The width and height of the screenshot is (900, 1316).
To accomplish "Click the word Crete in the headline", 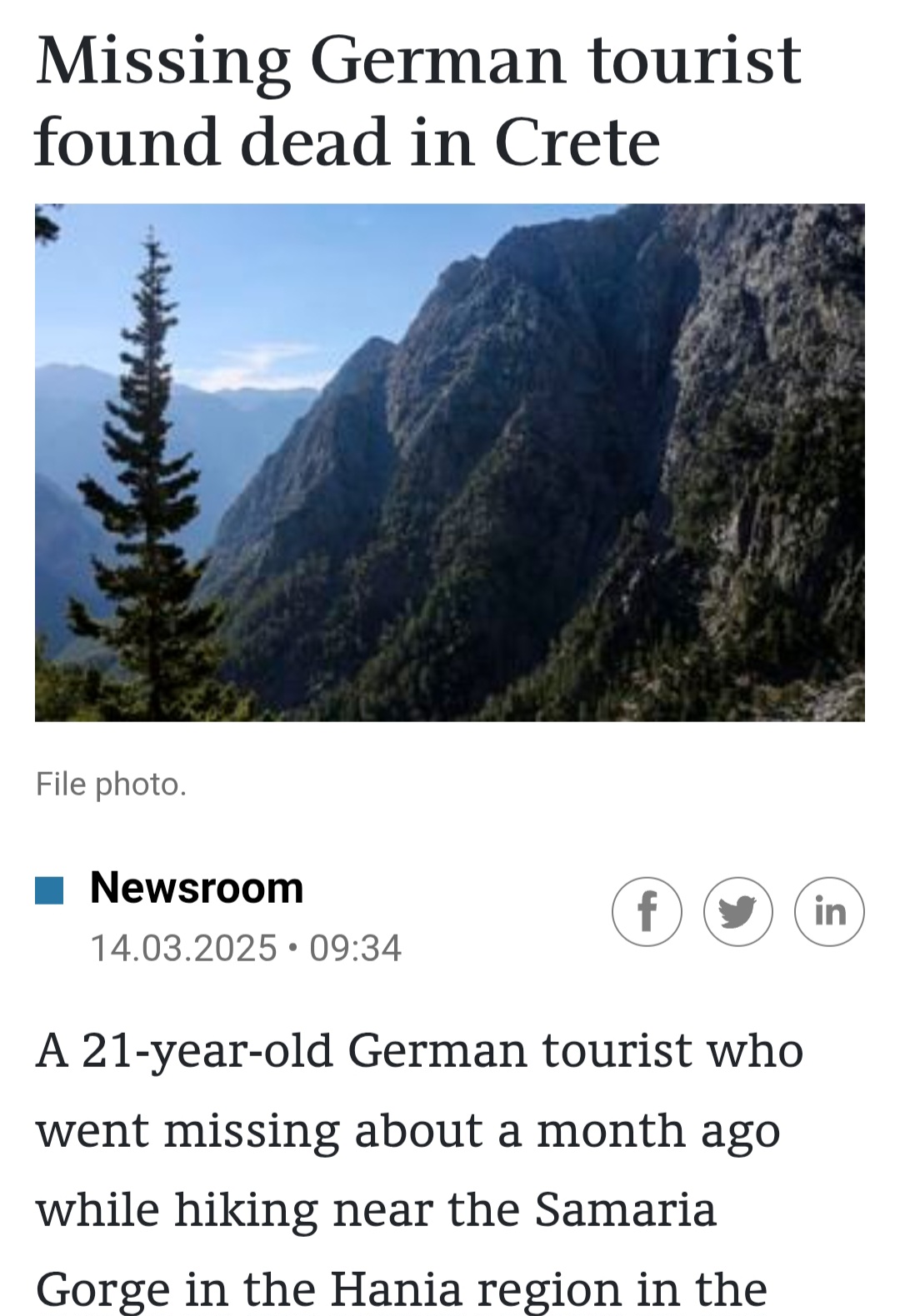I will coord(577,142).
